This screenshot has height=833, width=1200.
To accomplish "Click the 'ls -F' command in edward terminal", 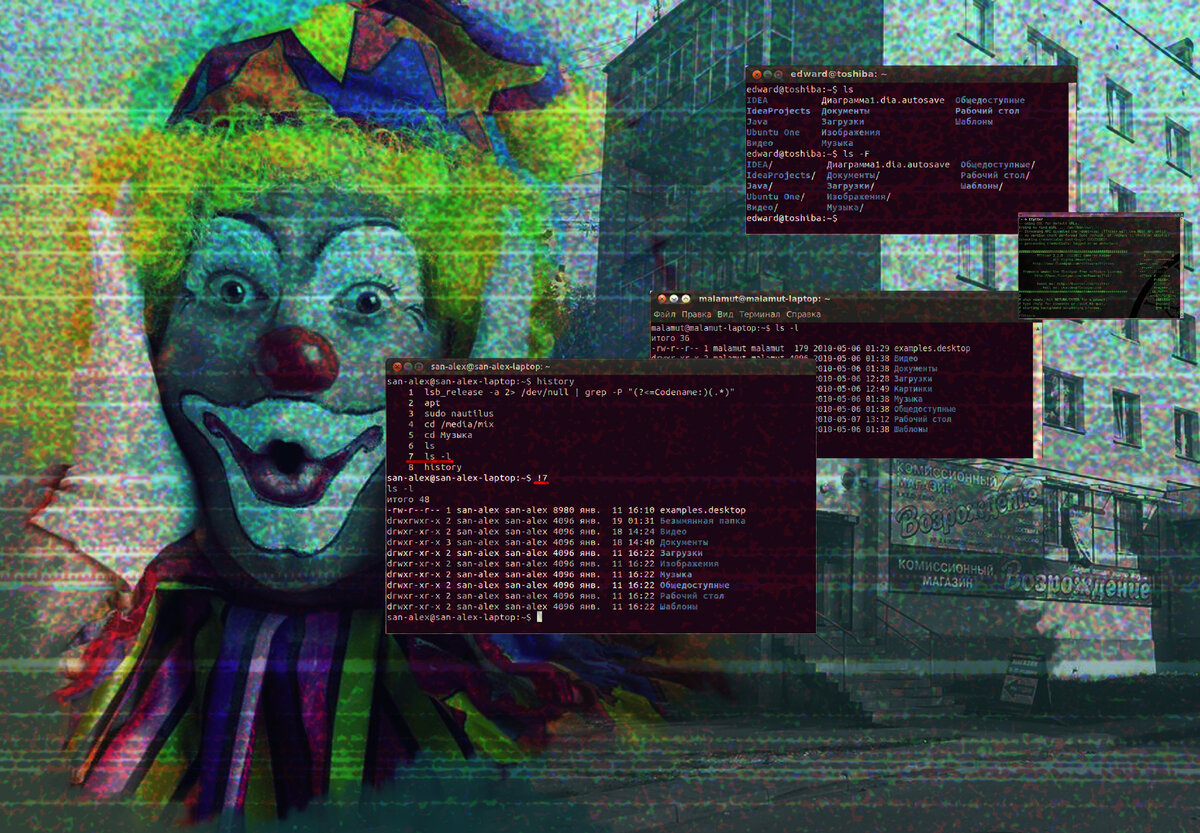I will tap(856, 154).
